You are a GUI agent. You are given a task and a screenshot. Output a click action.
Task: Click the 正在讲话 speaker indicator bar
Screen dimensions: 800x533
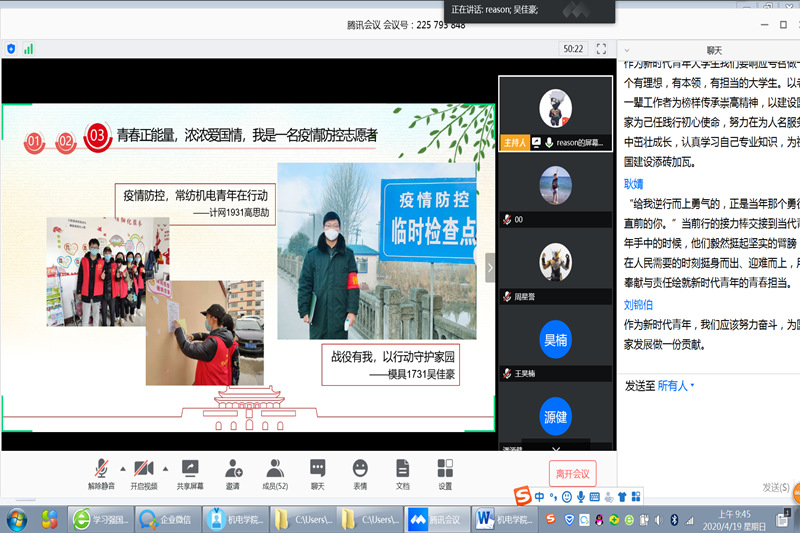tap(529, 10)
